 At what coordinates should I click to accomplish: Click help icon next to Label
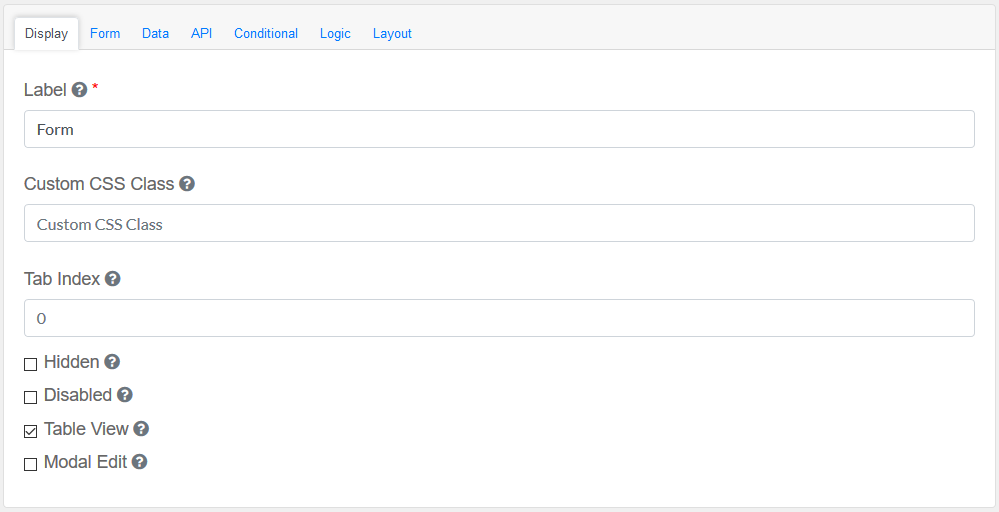80,90
